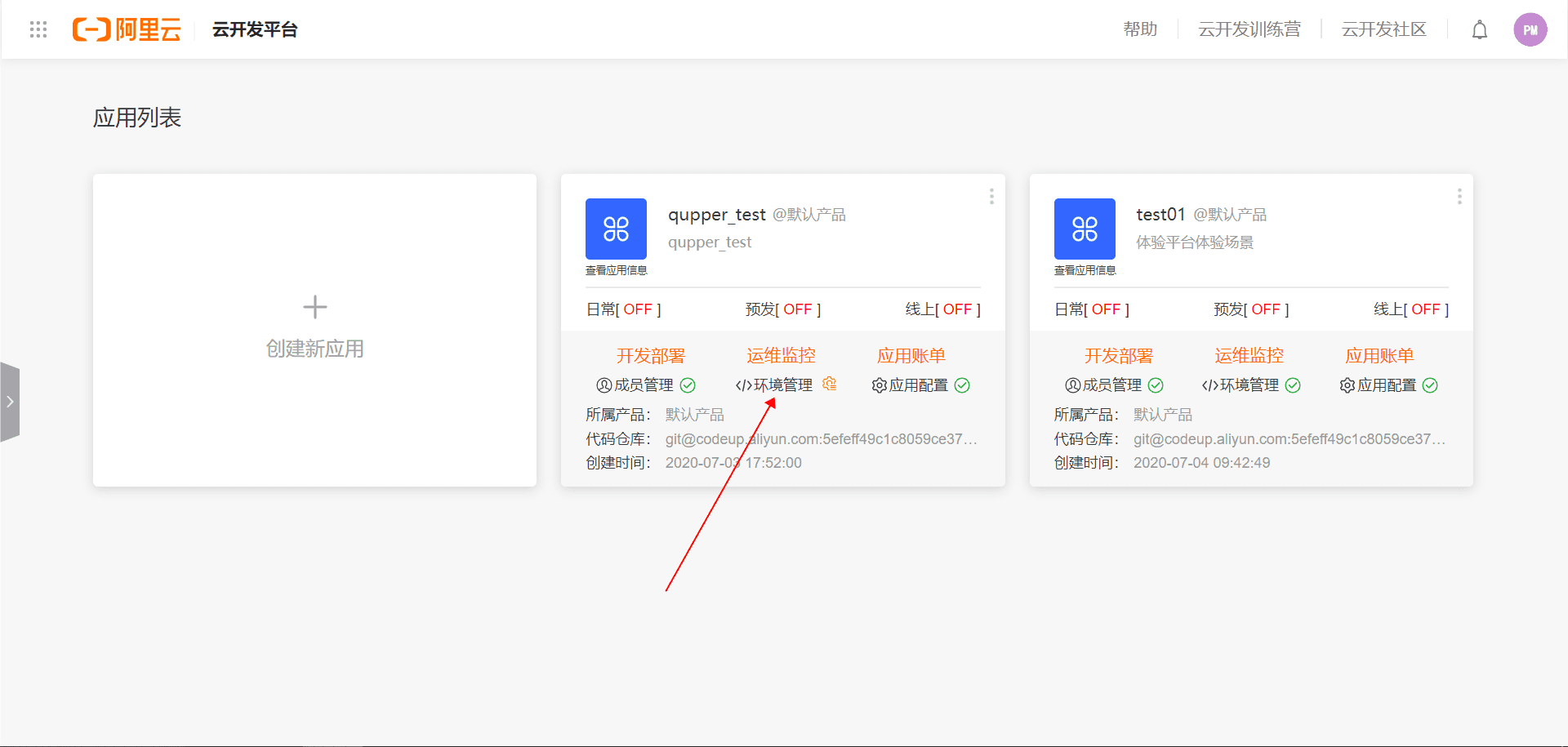Screen dimensions: 1568x747
Task: Click the 线上 OFF status on qupper_test
Action: 943,309
